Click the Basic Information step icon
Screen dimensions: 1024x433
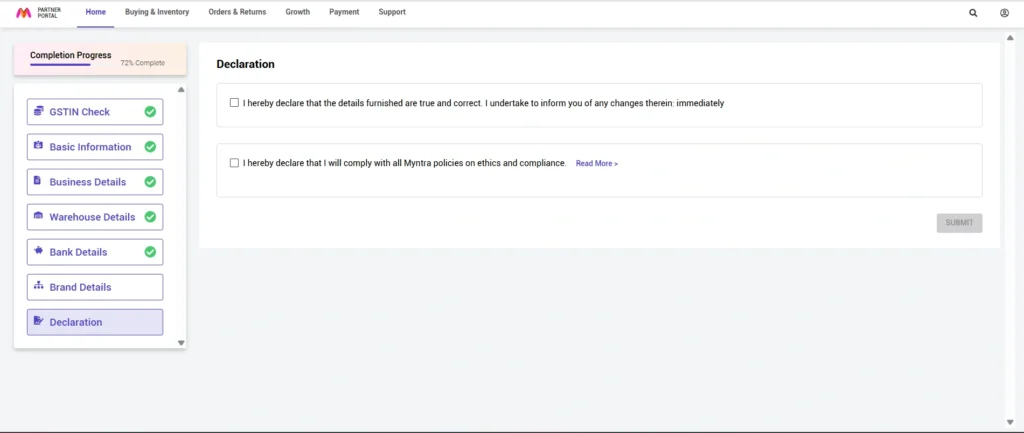39,146
